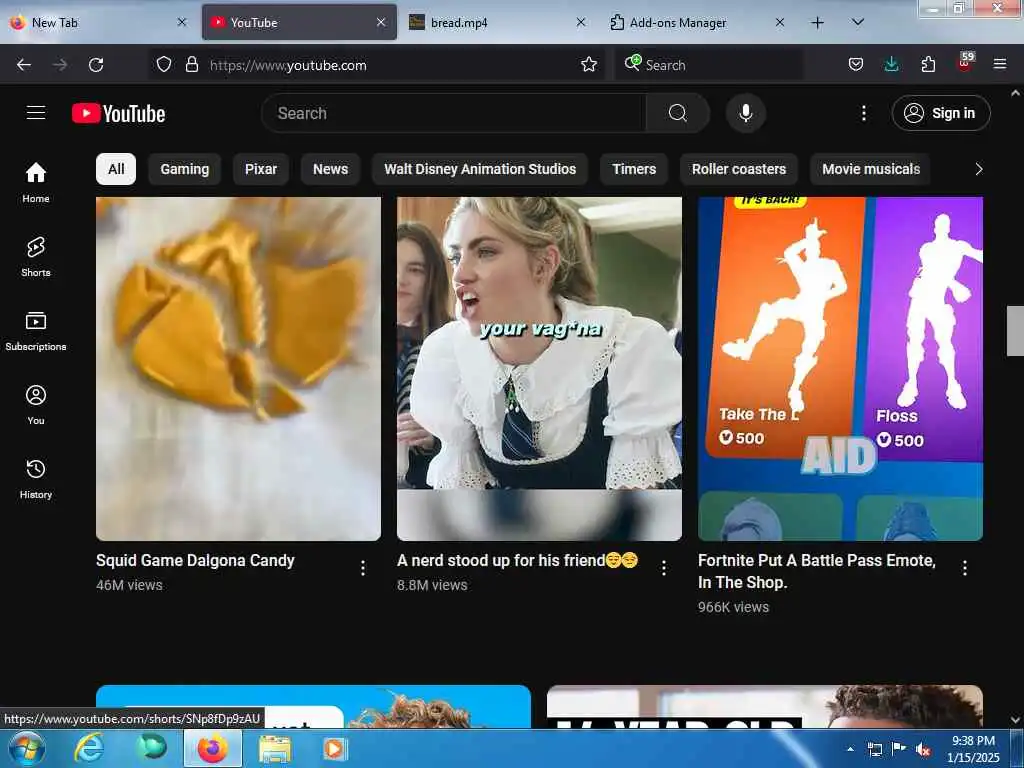Select the Gaming category chip
Viewport: 1024px width, 768px height.
pos(184,169)
